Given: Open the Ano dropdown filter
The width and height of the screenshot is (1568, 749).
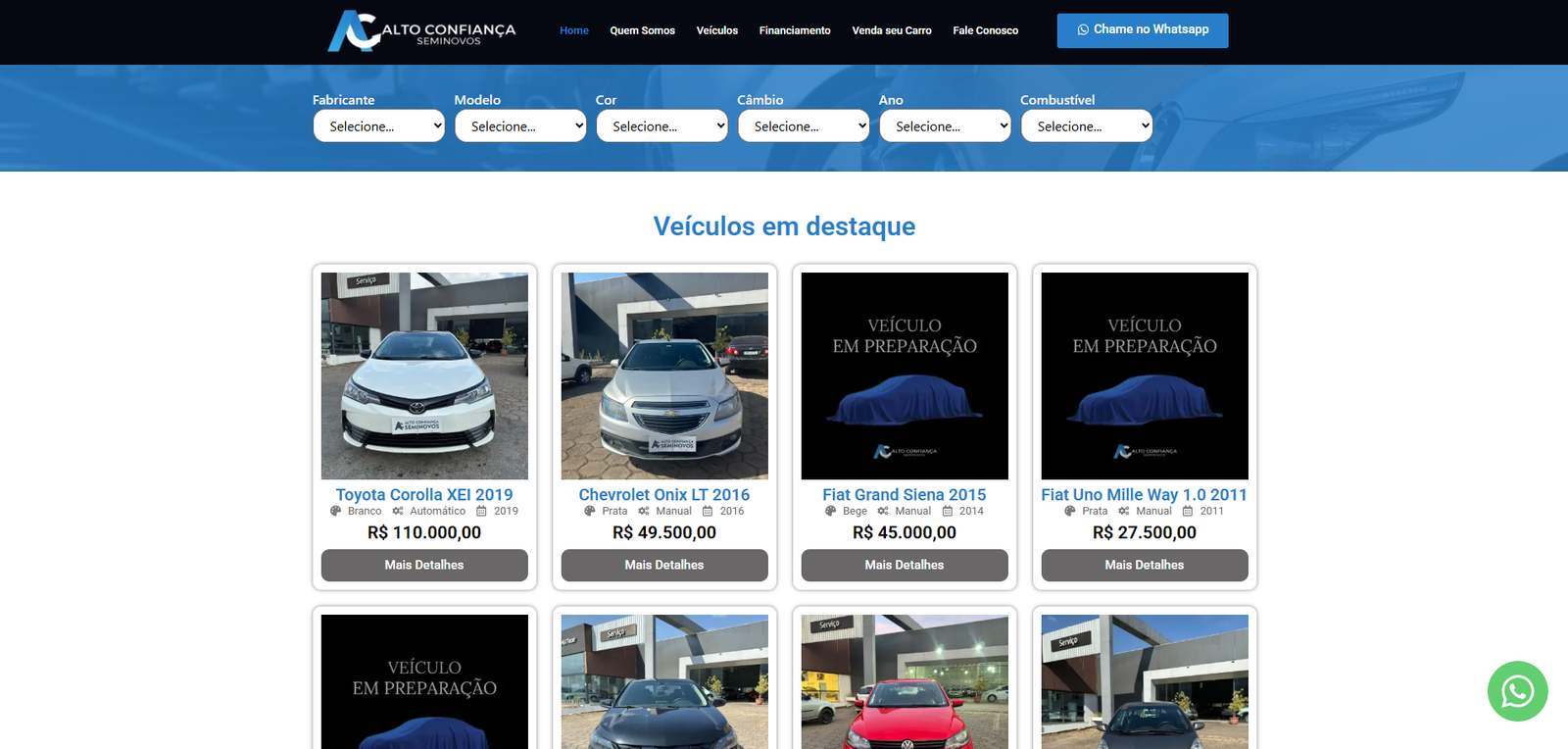Looking at the screenshot, I should (945, 125).
